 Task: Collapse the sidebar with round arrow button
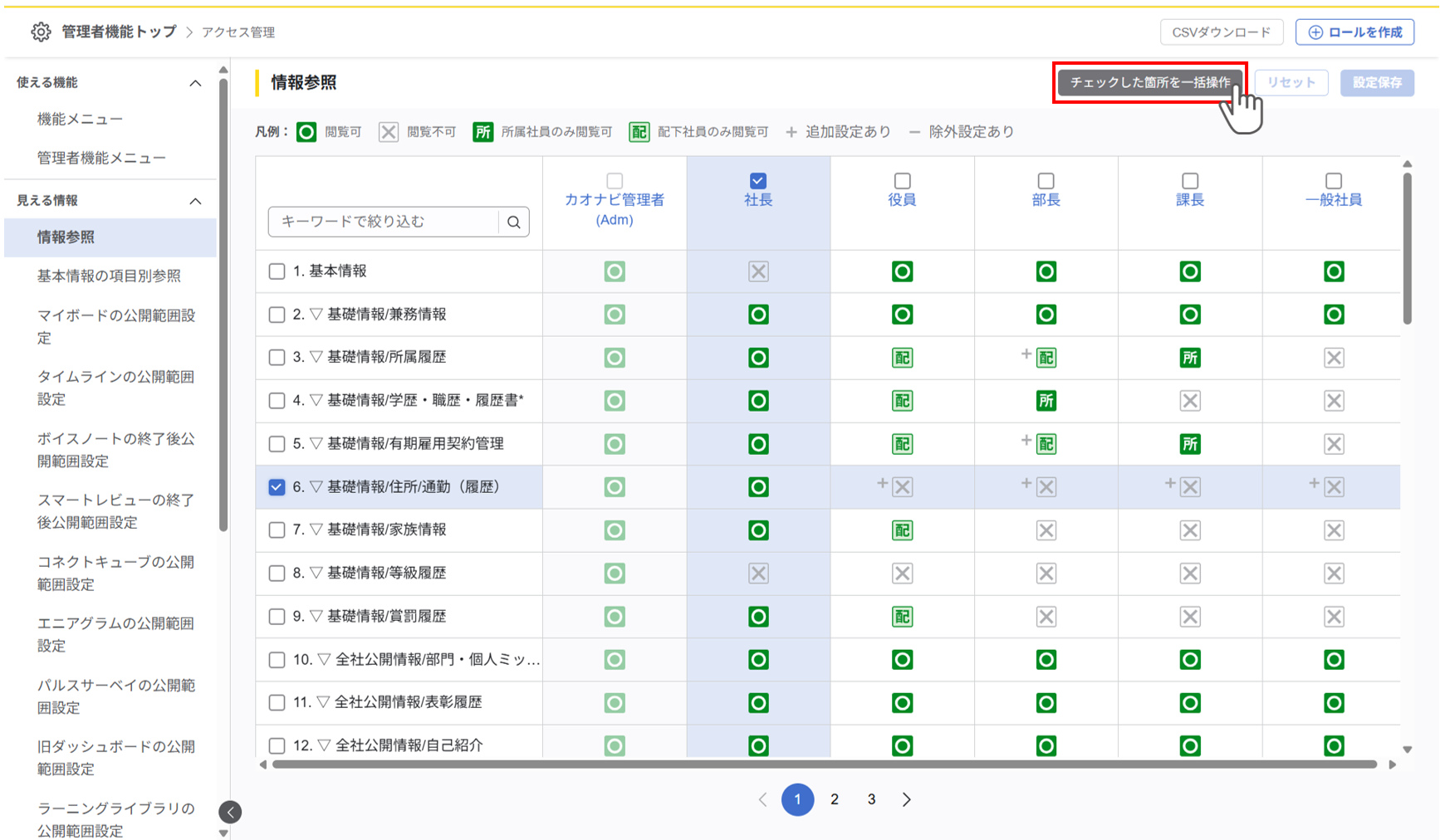pos(231,812)
